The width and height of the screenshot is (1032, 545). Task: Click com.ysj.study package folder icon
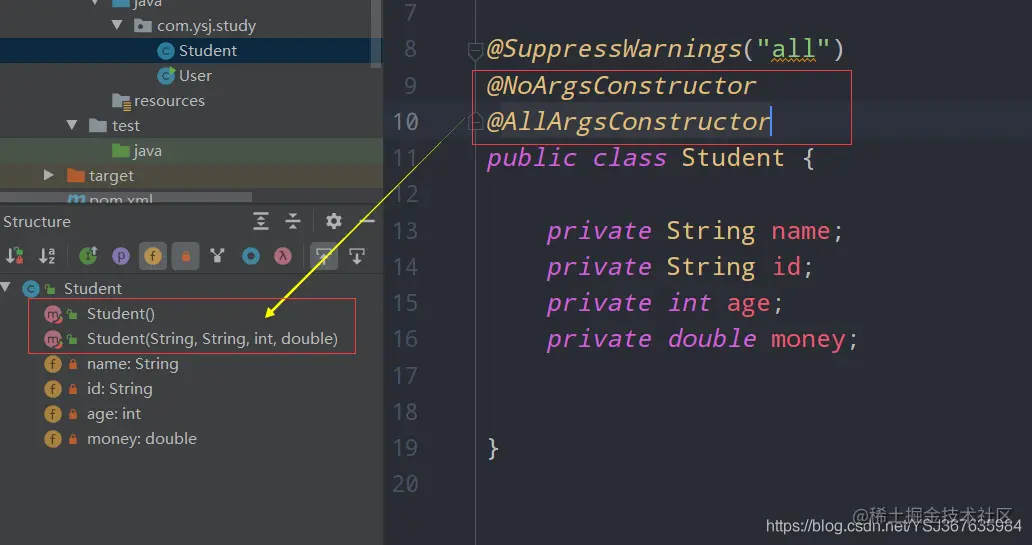pyautogui.click(x=143, y=26)
